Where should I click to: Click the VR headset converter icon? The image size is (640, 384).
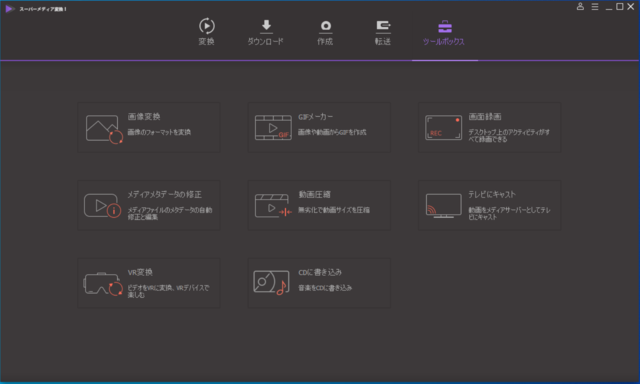[103, 284]
